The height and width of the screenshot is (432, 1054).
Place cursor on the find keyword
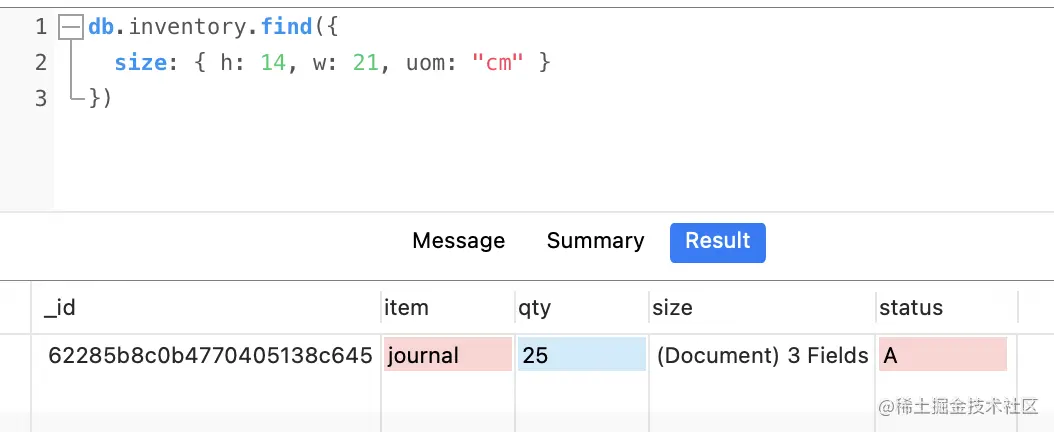coord(287,27)
